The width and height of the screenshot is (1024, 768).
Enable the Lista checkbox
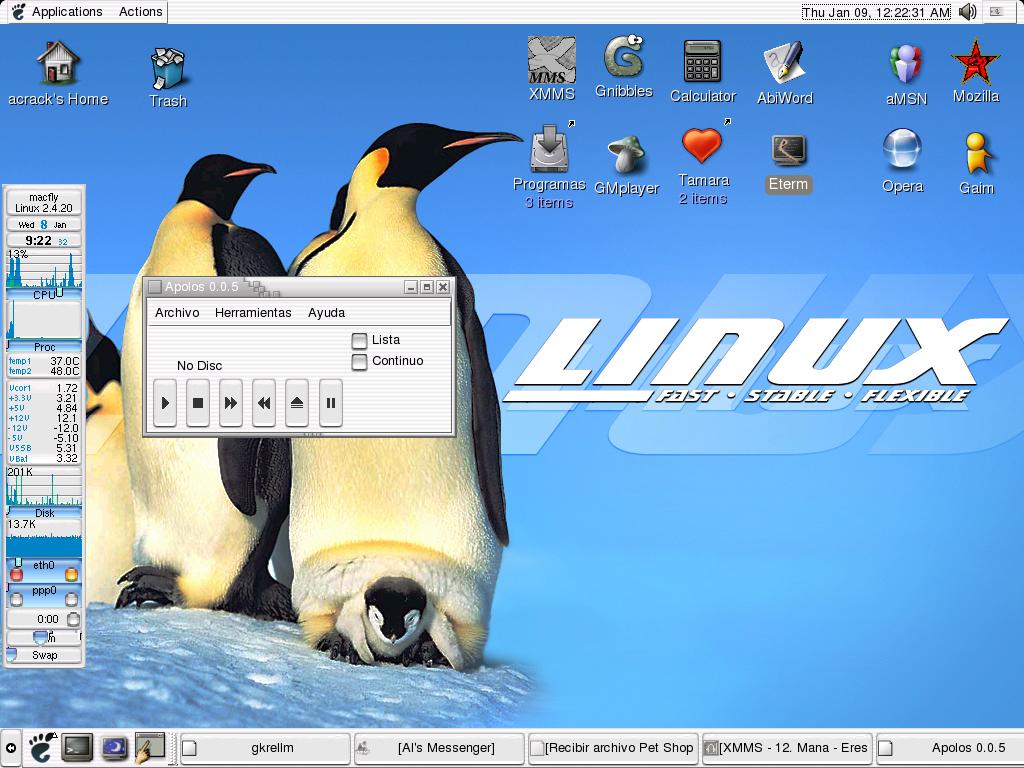(x=360, y=340)
